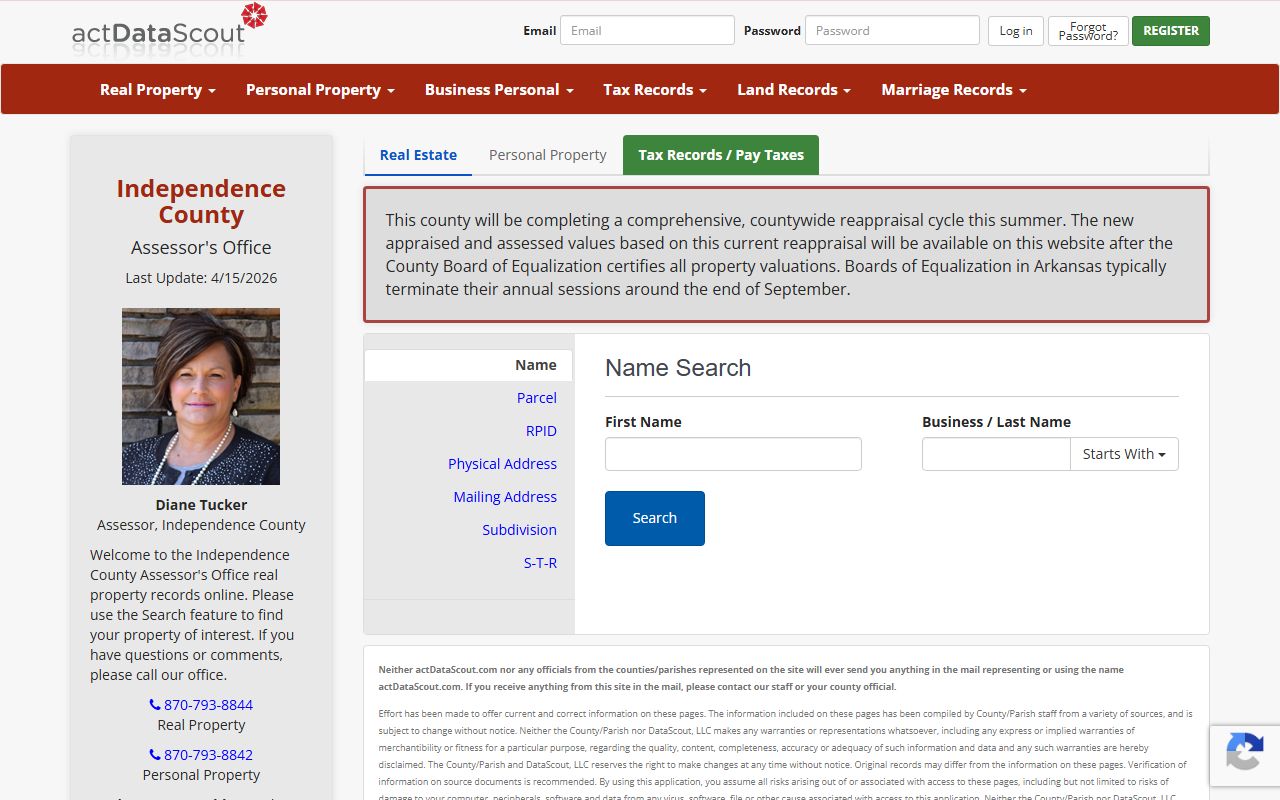Click the blue Search button
The width and height of the screenshot is (1280, 800).
655,518
